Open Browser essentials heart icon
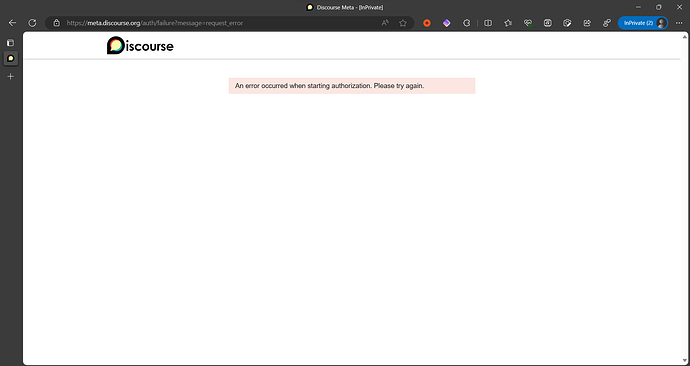690x366 pixels. tap(528, 23)
